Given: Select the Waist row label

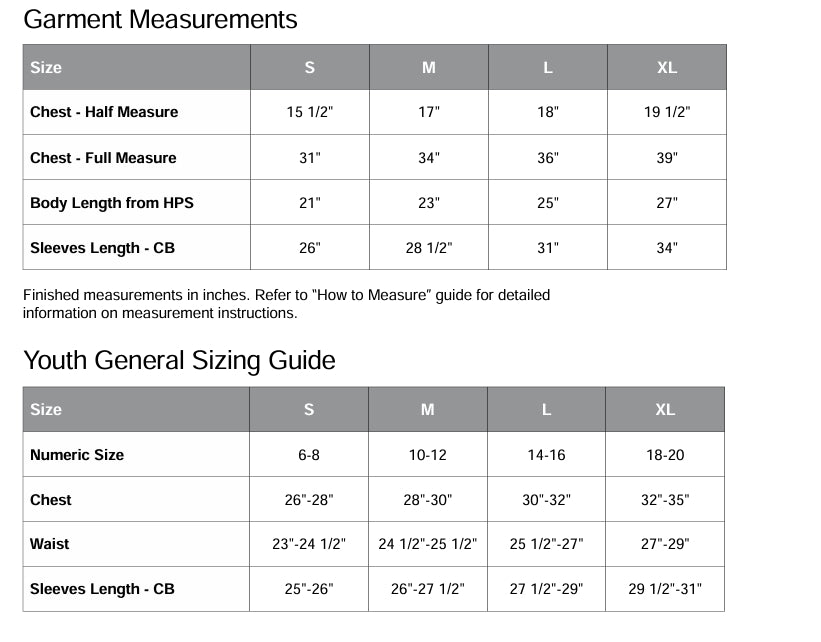Looking at the screenshot, I should 49,544.
